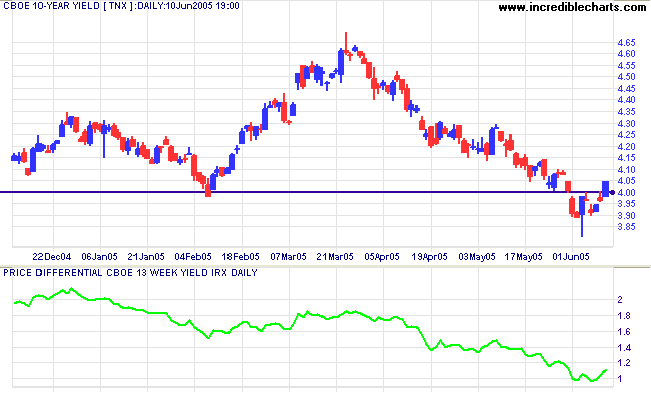Click the 4.40 yield axis value
Viewport: 651px width, 395px height.
626,100
